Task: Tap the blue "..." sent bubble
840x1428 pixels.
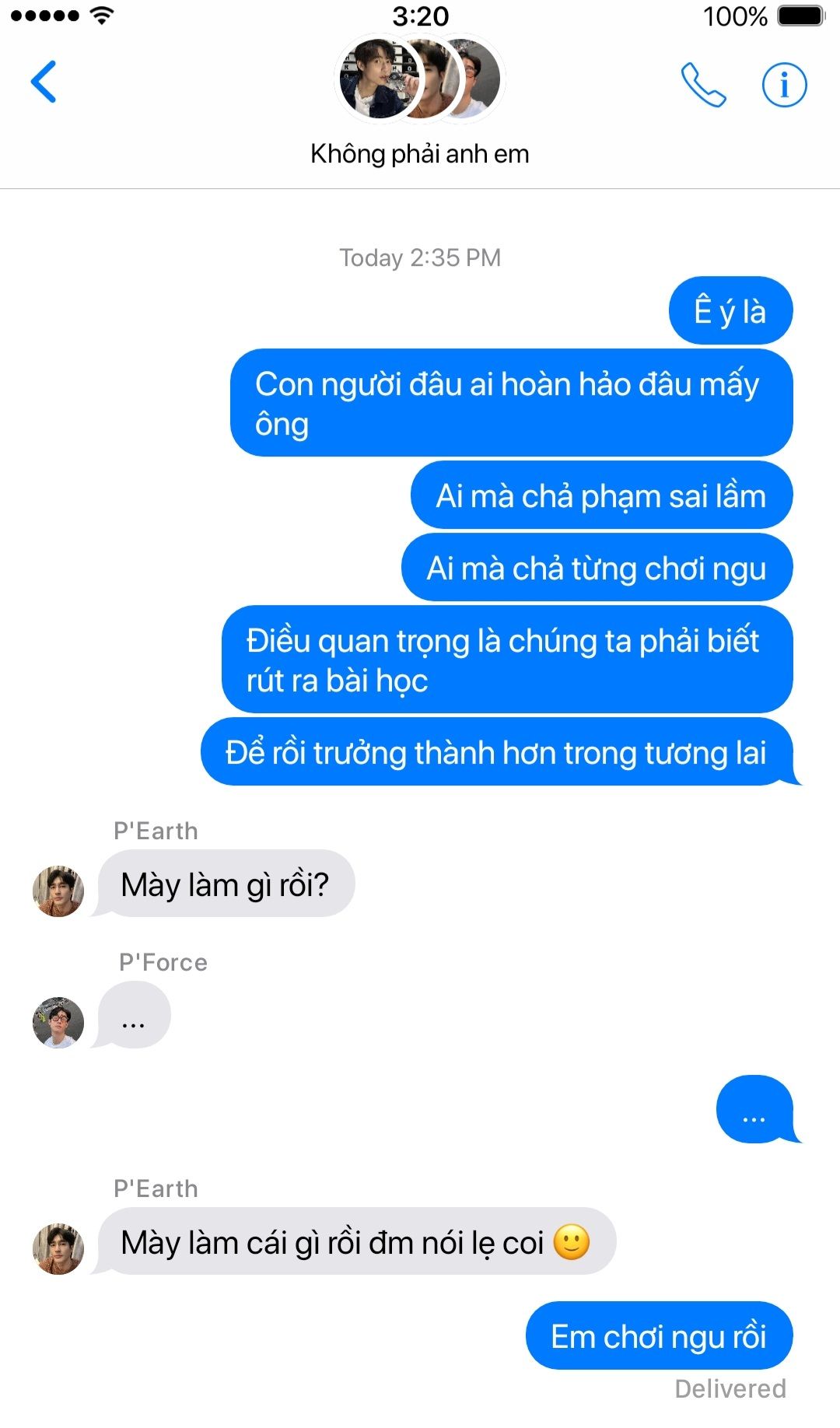Action: (x=754, y=1109)
